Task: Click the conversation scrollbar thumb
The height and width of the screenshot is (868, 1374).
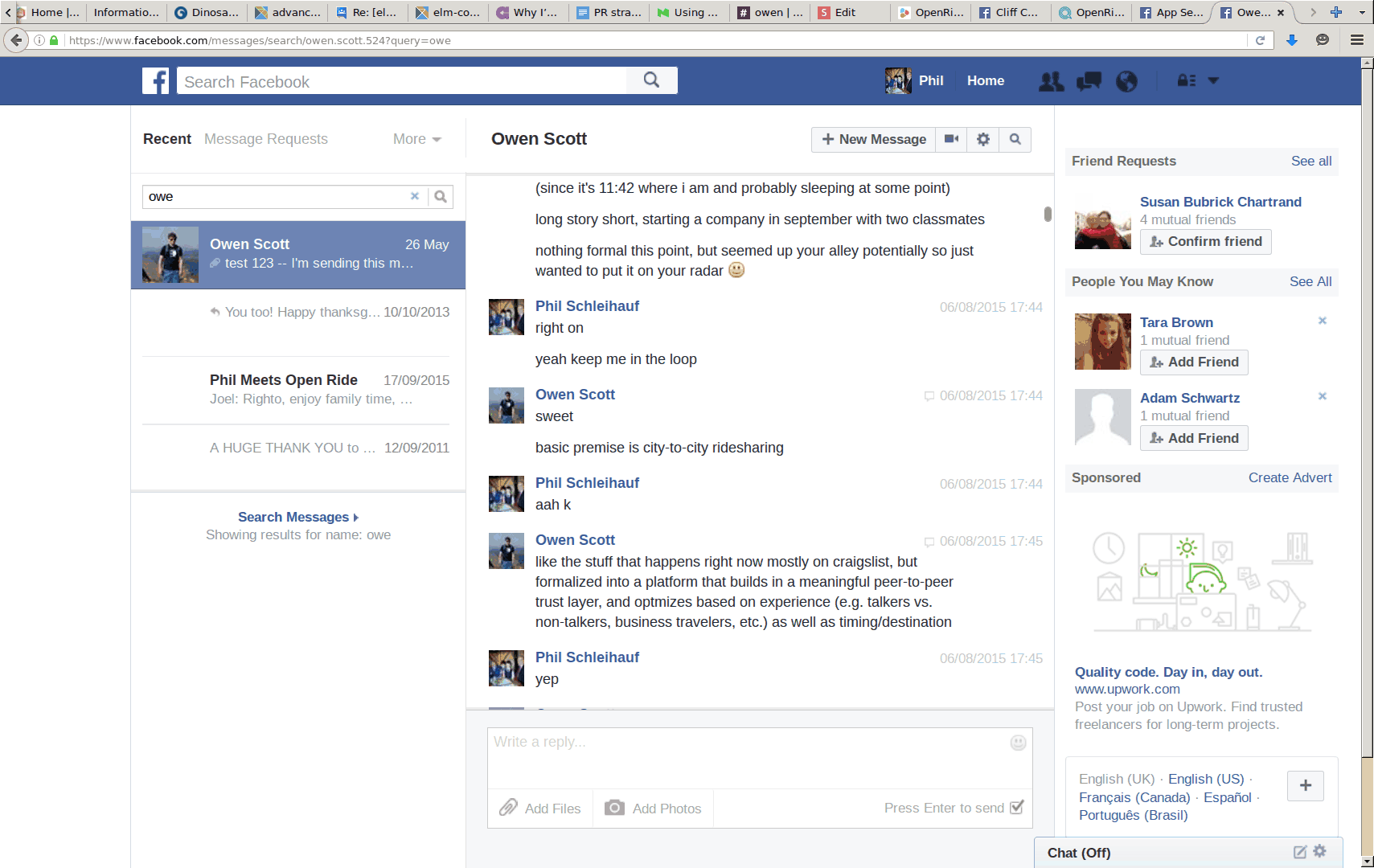Action: coord(1048,214)
